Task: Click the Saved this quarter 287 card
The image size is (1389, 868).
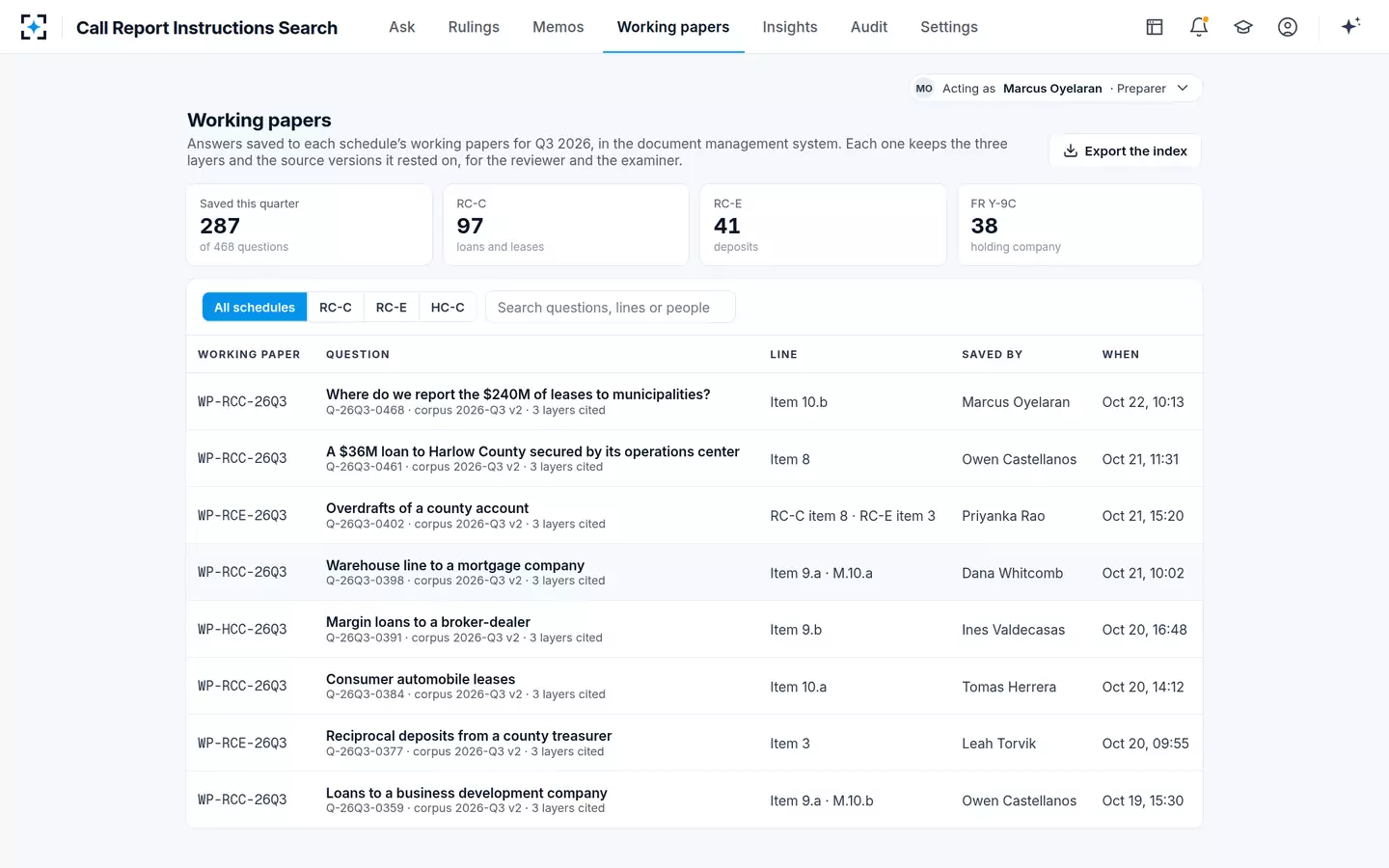Action: (310, 225)
